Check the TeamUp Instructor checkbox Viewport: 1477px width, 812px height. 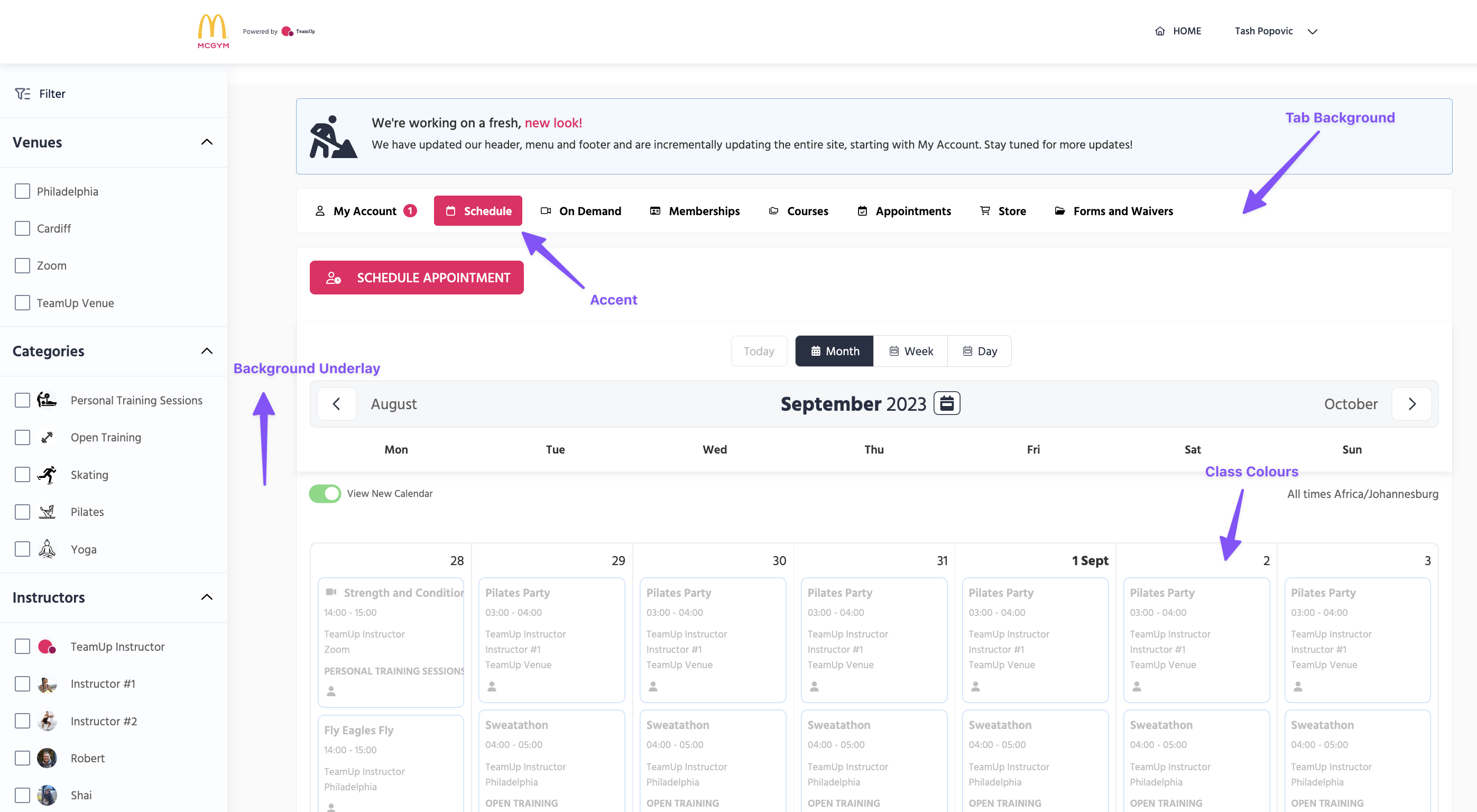[x=22, y=647]
